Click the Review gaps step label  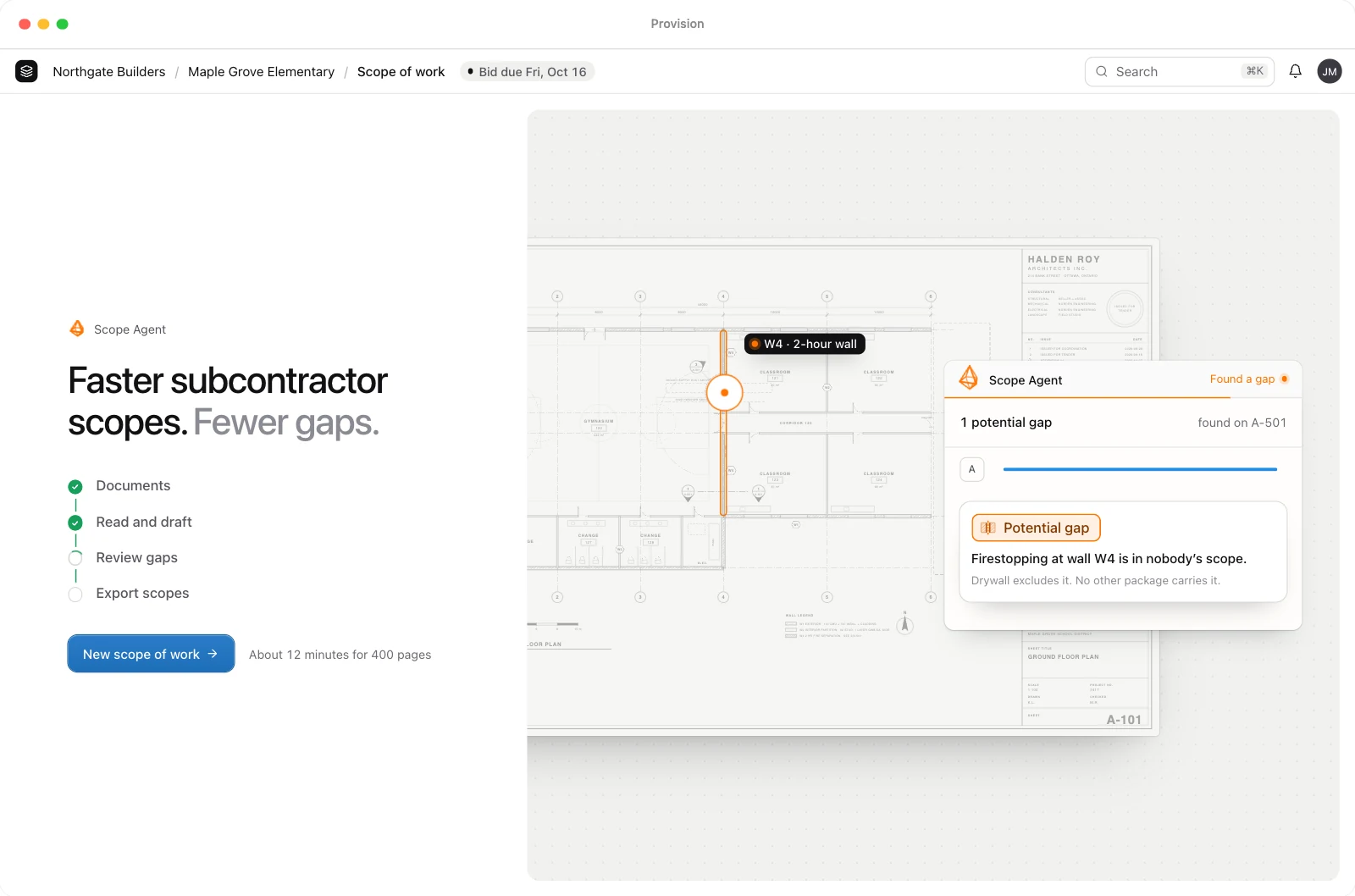pos(136,558)
